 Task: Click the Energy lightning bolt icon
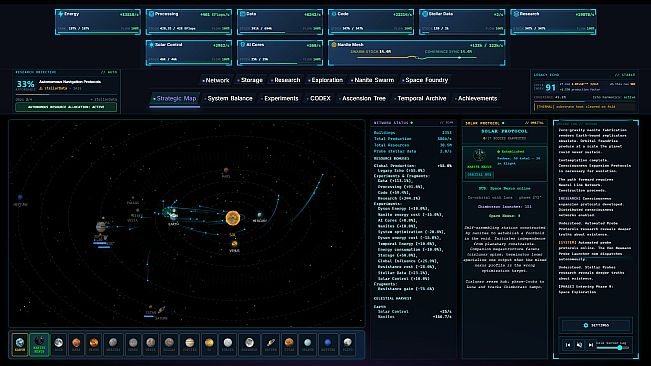click(x=61, y=14)
